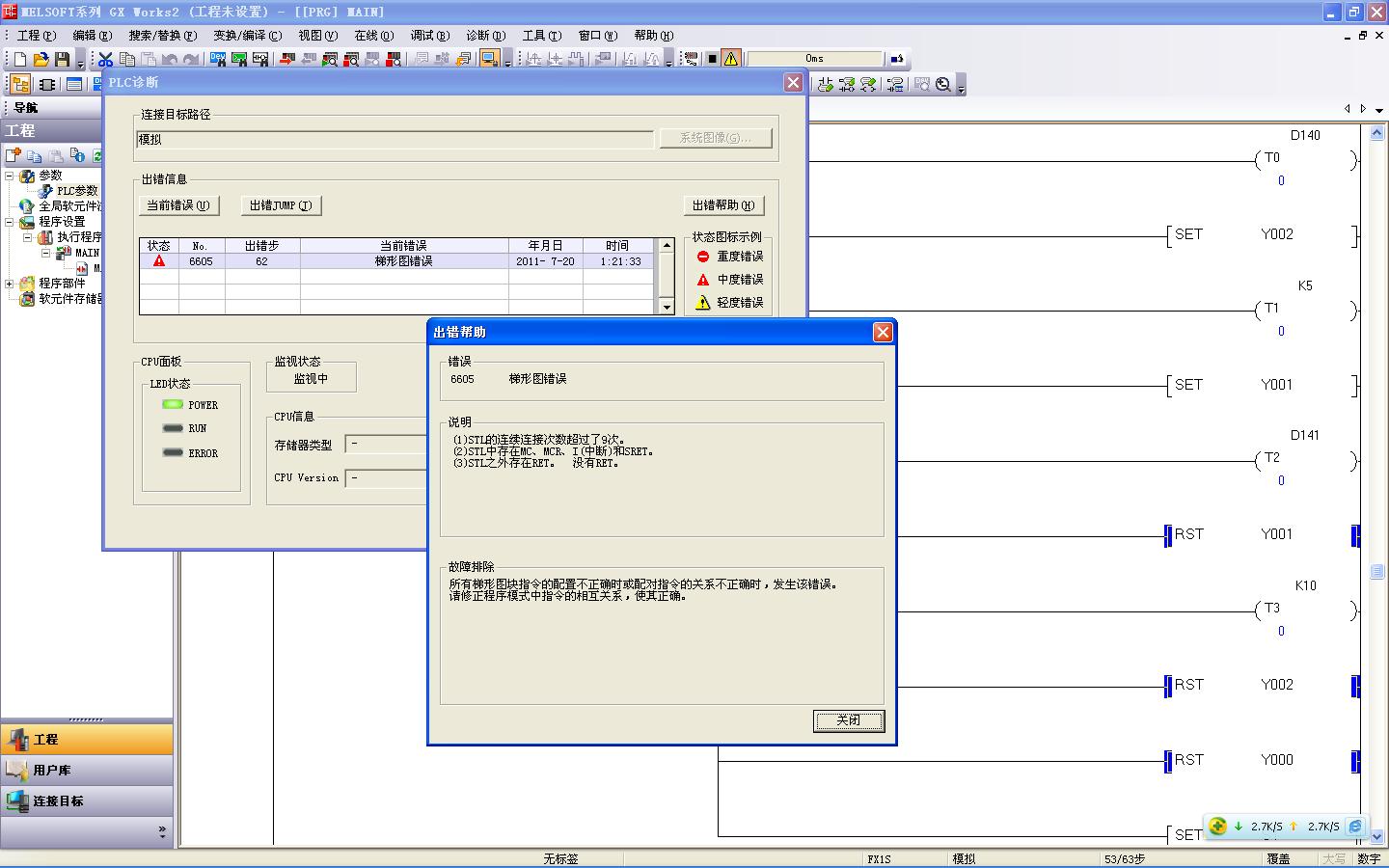Expand the 程序部件 tree node

point(10,284)
